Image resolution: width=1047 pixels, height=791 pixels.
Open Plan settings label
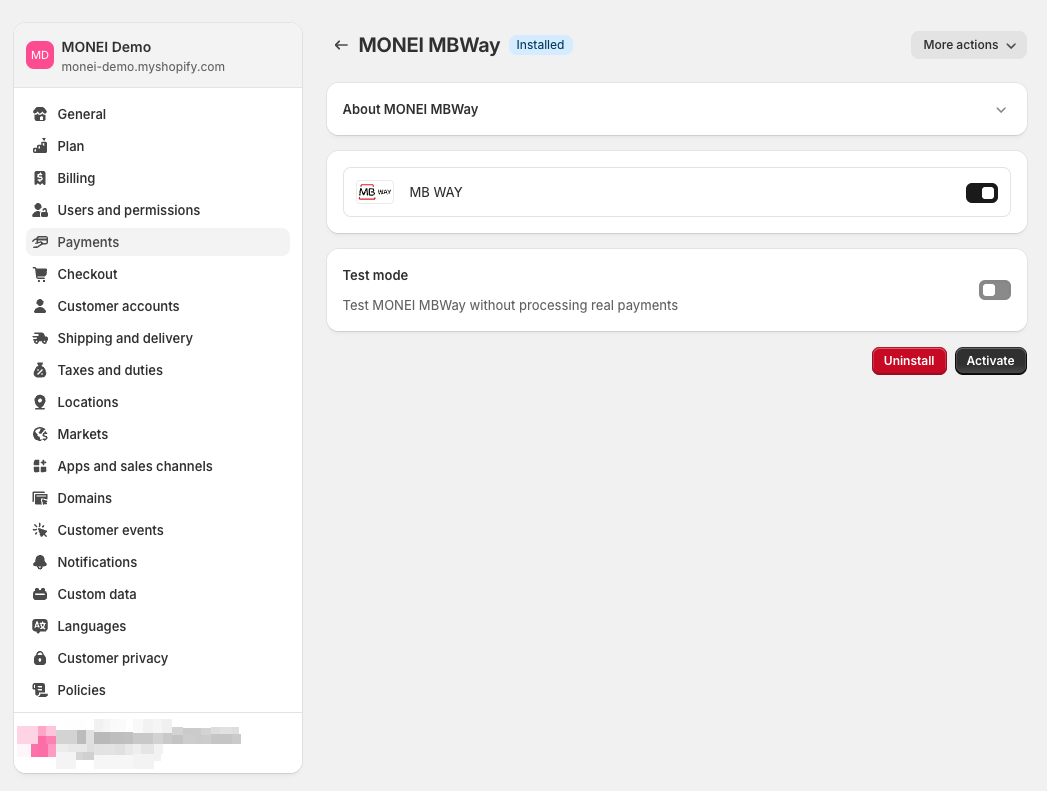pyautogui.click(x=71, y=146)
